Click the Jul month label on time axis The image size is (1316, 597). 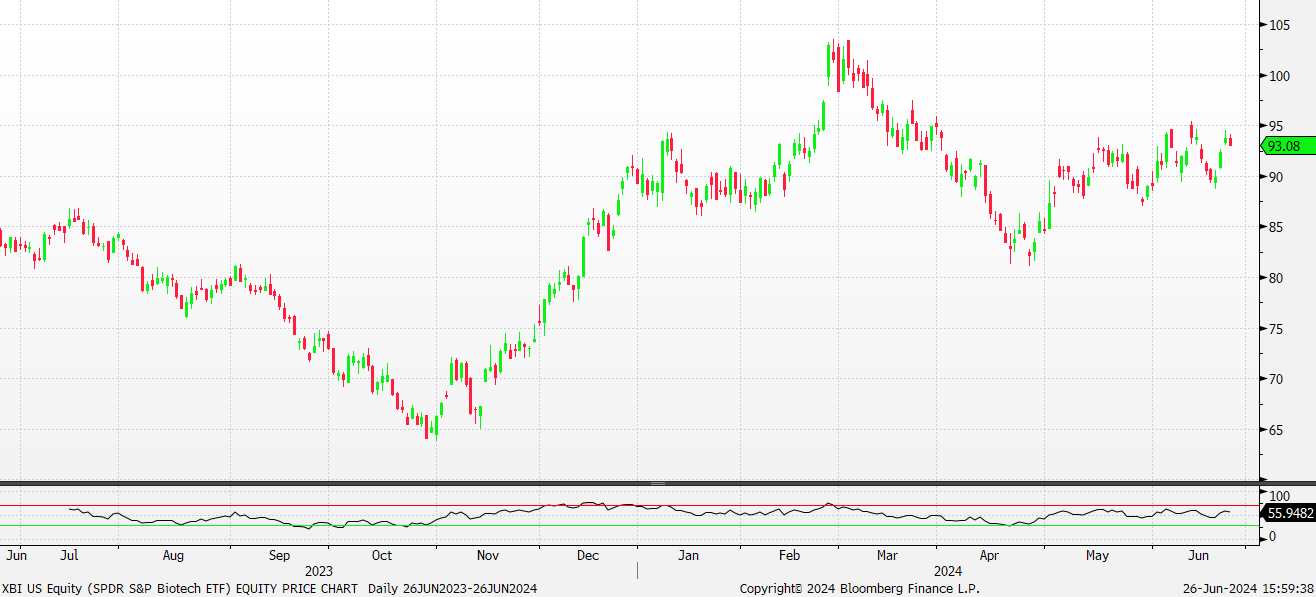[x=70, y=554]
